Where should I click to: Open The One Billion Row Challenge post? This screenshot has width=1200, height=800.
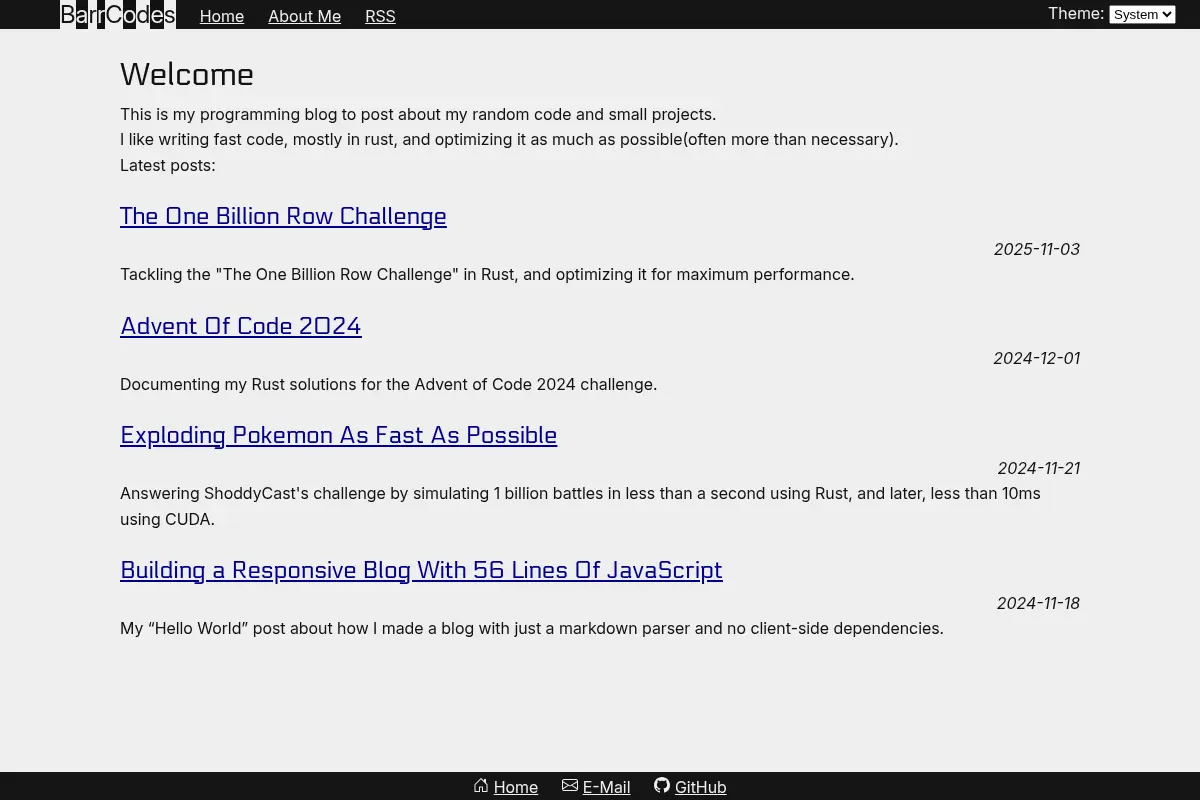pyautogui.click(x=283, y=216)
